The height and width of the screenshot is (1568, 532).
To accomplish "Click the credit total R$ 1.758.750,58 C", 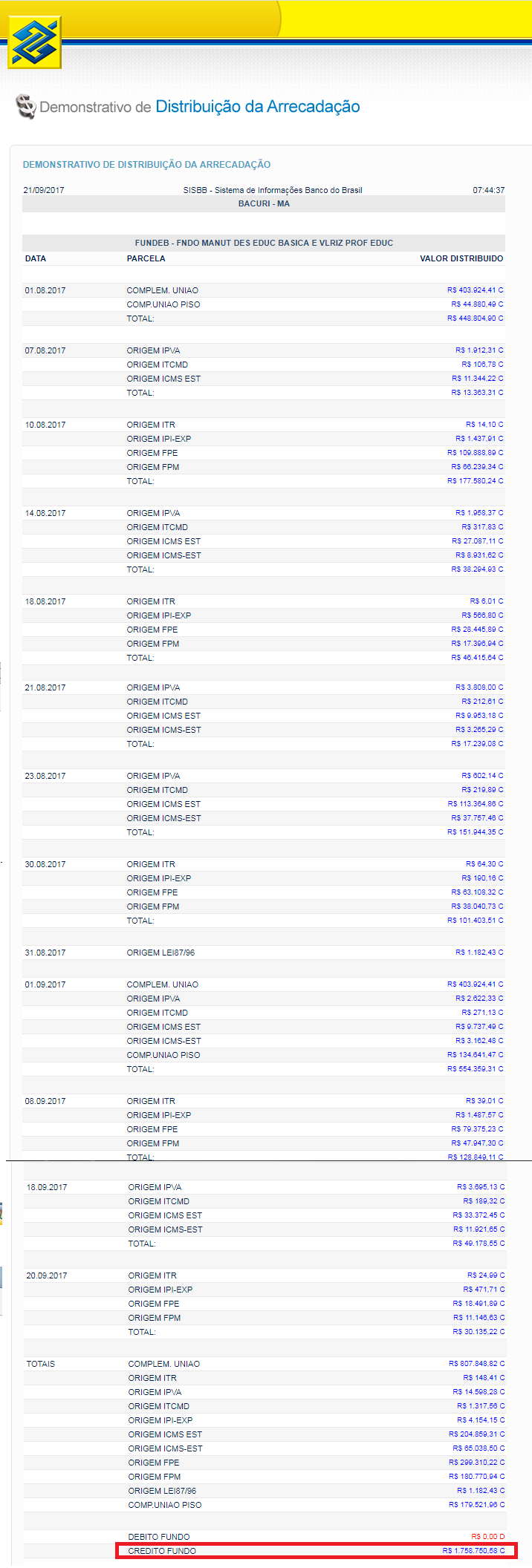I will click(473, 1551).
